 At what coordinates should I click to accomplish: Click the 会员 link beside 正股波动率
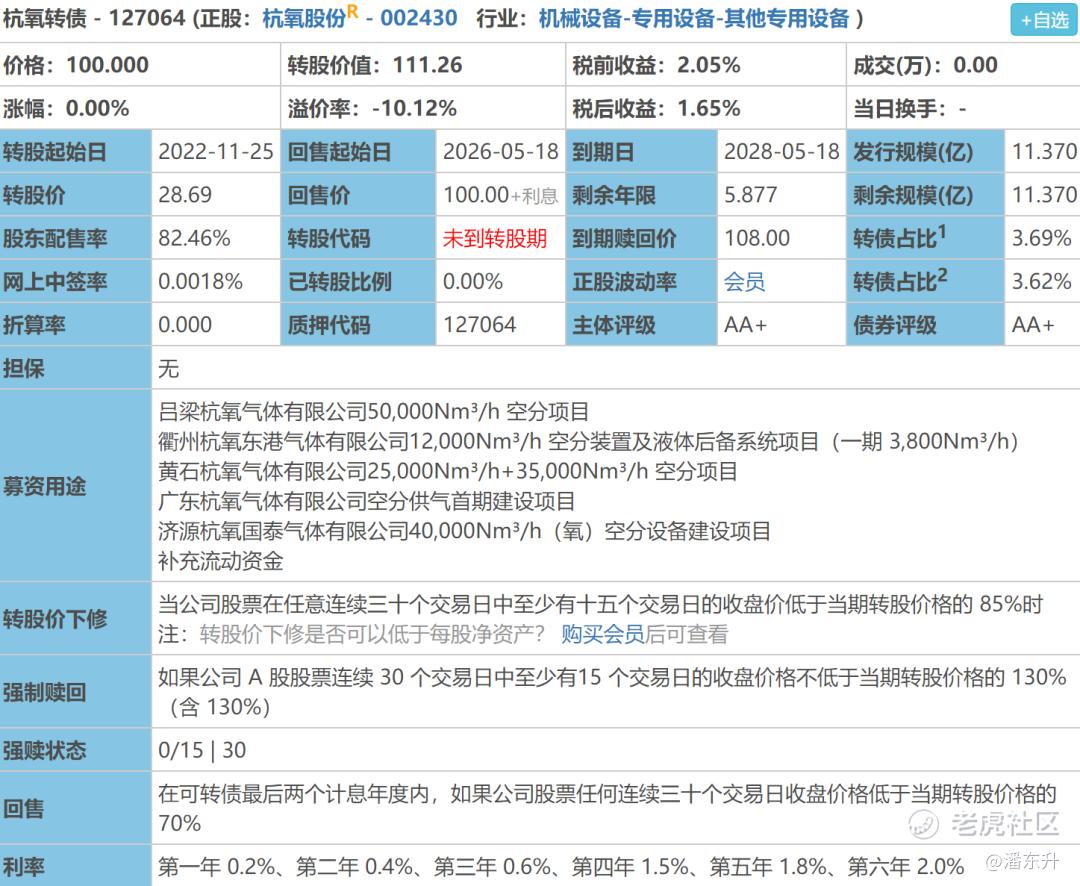(744, 282)
